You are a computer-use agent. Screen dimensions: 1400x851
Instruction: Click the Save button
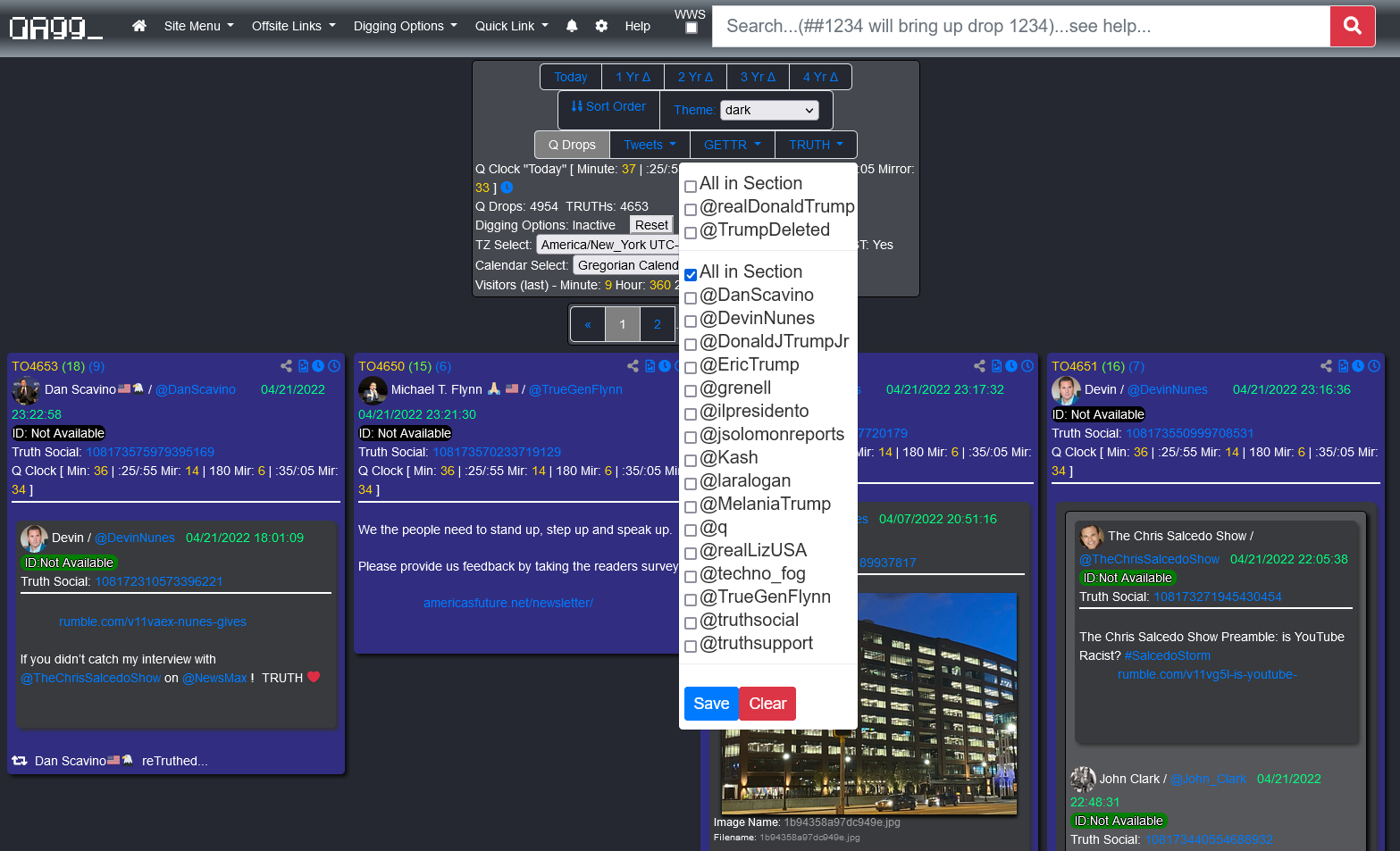tap(711, 704)
